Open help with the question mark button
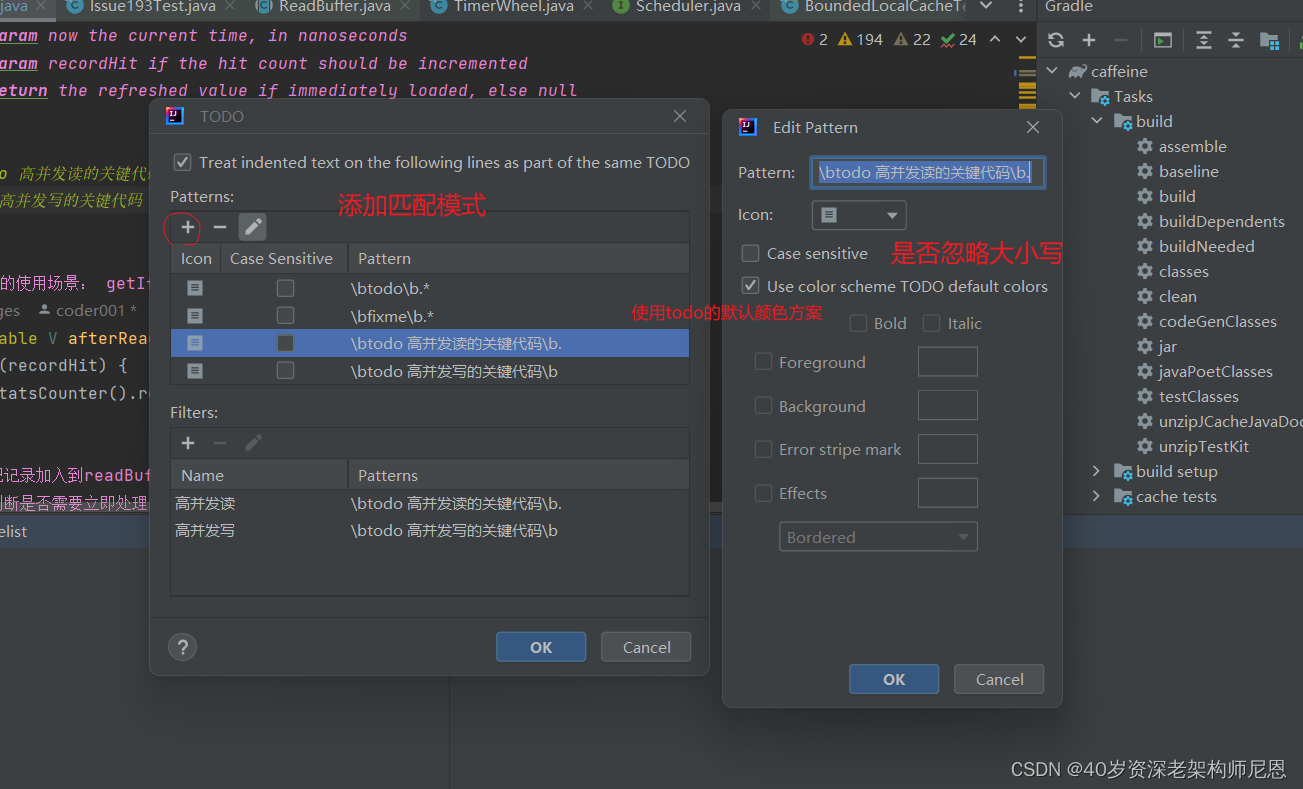This screenshot has width=1303, height=789. point(183,646)
